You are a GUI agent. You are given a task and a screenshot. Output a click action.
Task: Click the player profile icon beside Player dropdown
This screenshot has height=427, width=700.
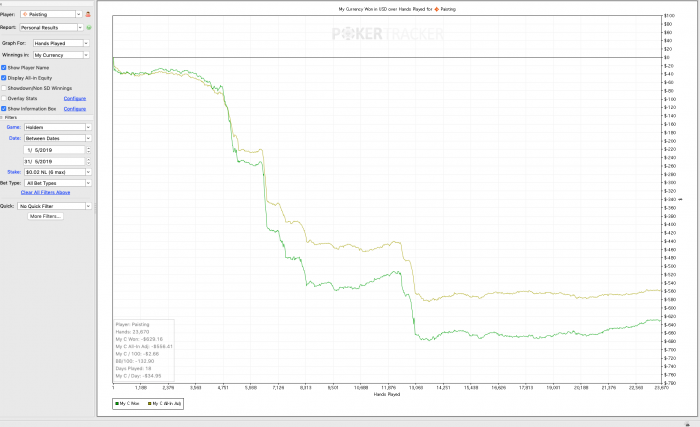[88, 15]
